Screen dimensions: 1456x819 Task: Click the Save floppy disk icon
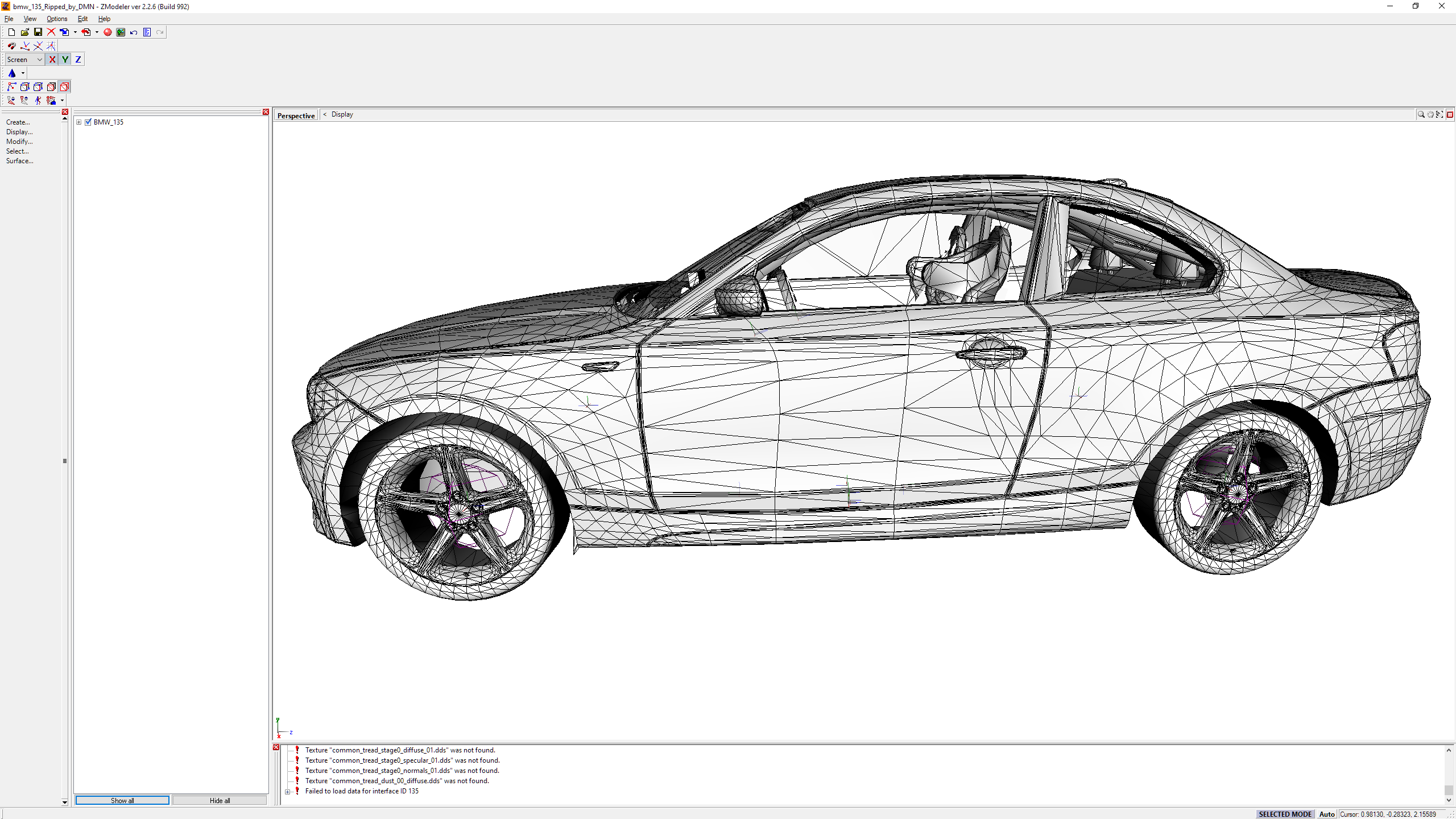point(38,32)
